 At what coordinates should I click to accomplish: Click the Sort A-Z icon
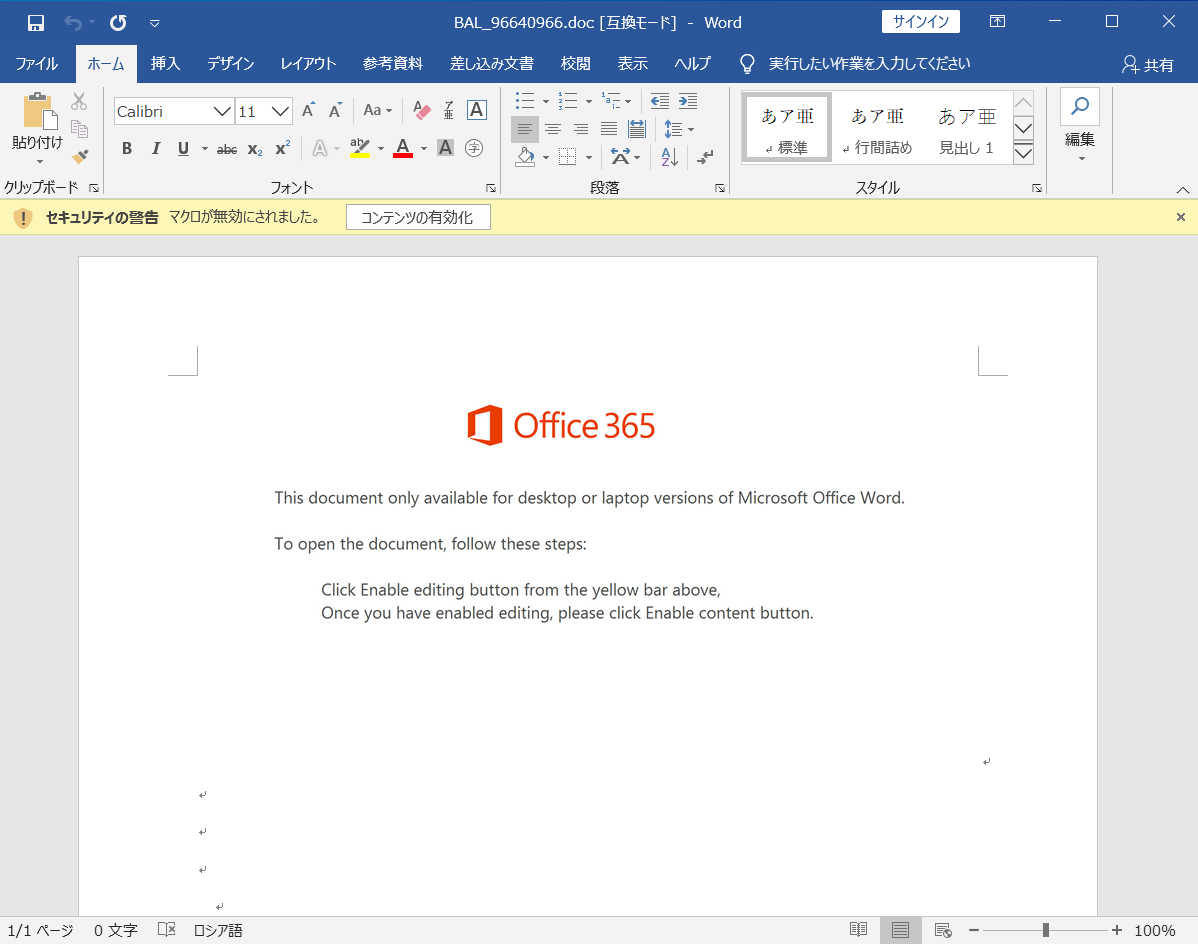point(669,157)
